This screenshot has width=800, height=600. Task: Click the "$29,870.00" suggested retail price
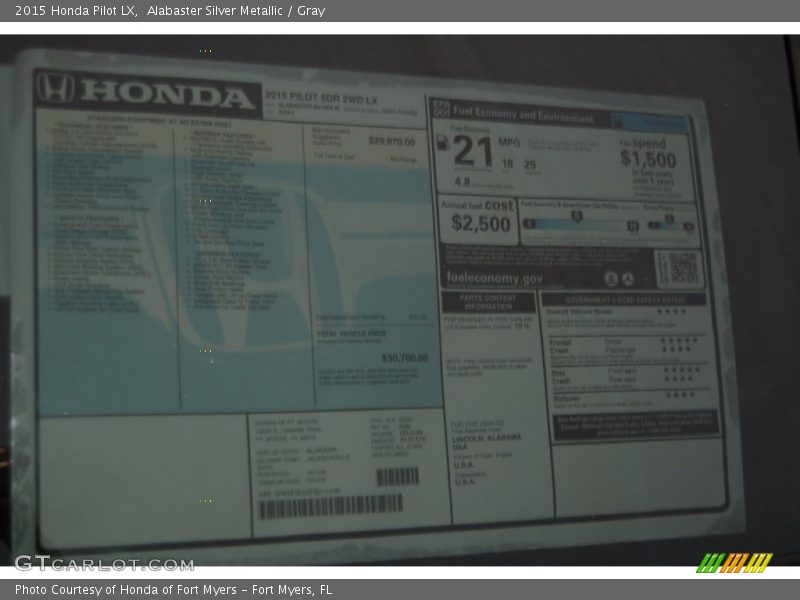tap(391, 141)
